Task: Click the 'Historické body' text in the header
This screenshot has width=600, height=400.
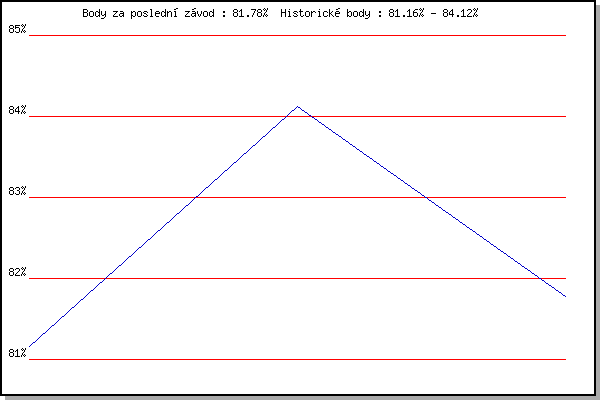Action: (x=326, y=13)
